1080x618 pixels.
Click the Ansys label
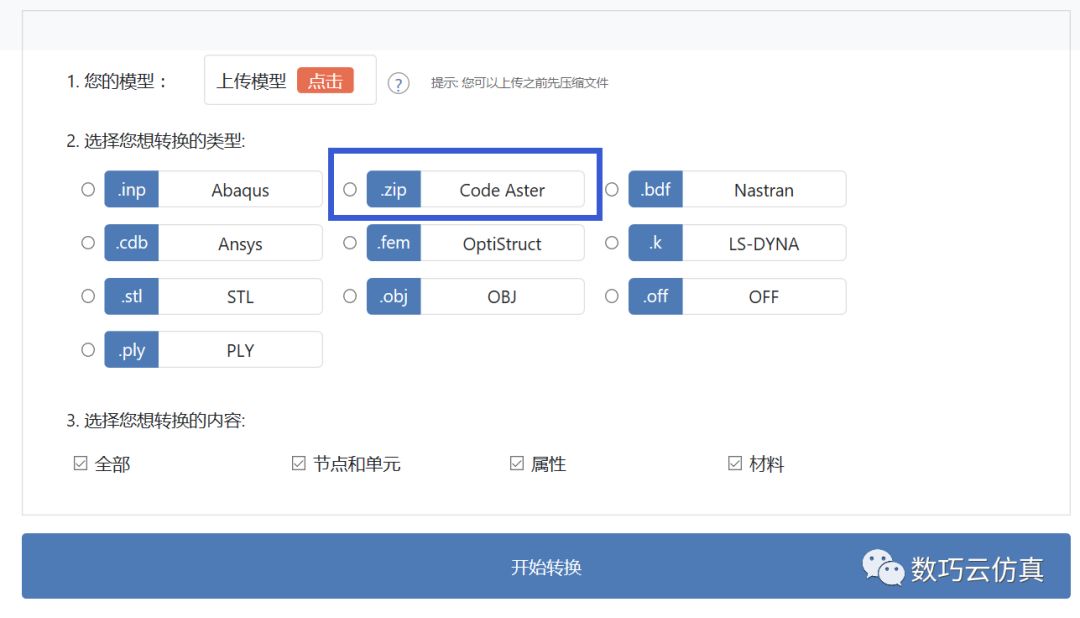pos(240,244)
